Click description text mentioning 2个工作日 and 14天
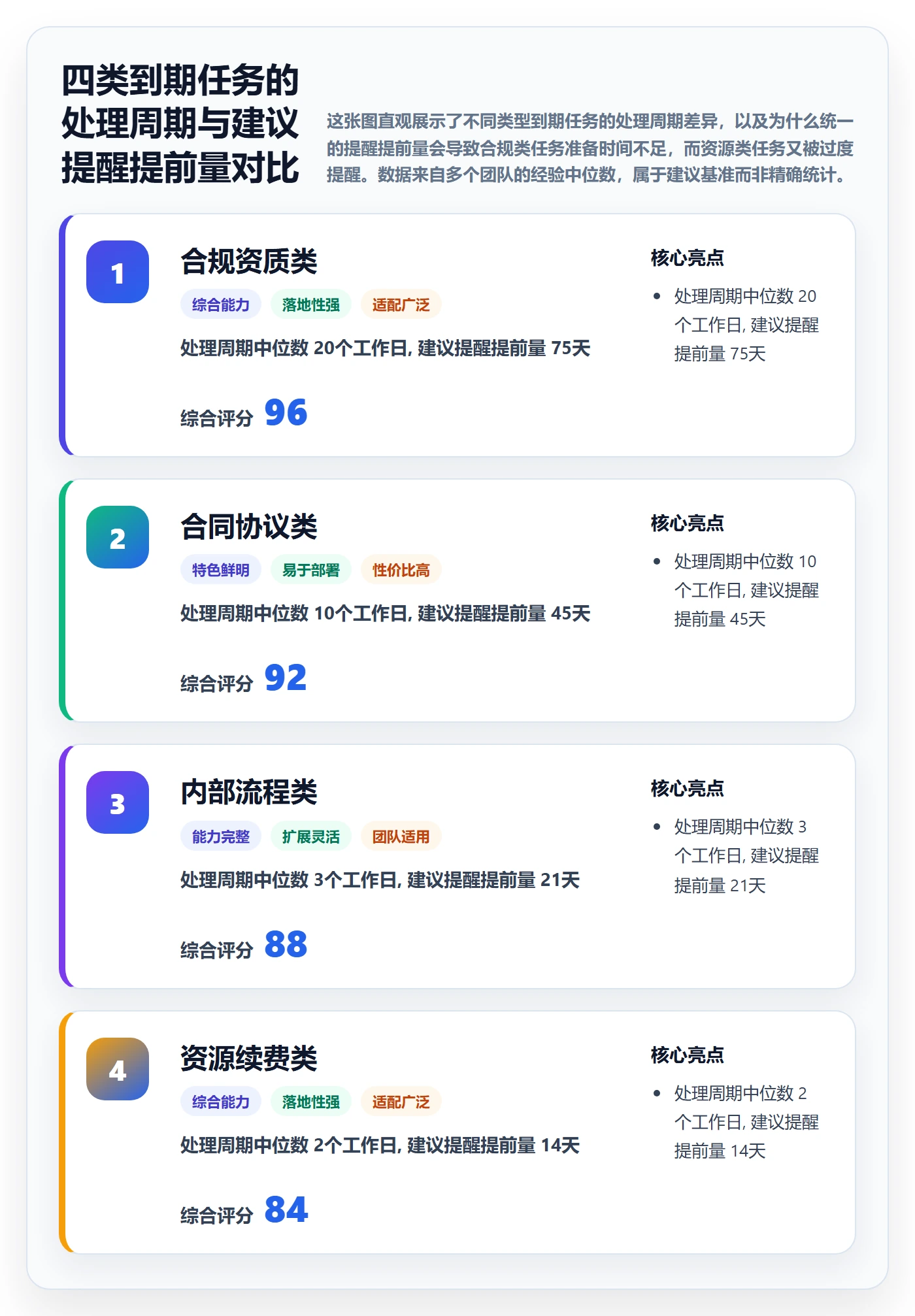The width and height of the screenshot is (915, 1316). click(380, 1145)
